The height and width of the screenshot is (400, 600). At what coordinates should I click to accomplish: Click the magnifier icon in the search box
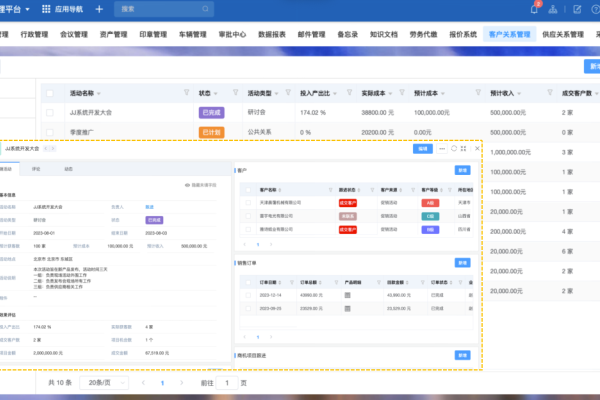click(205, 9)
